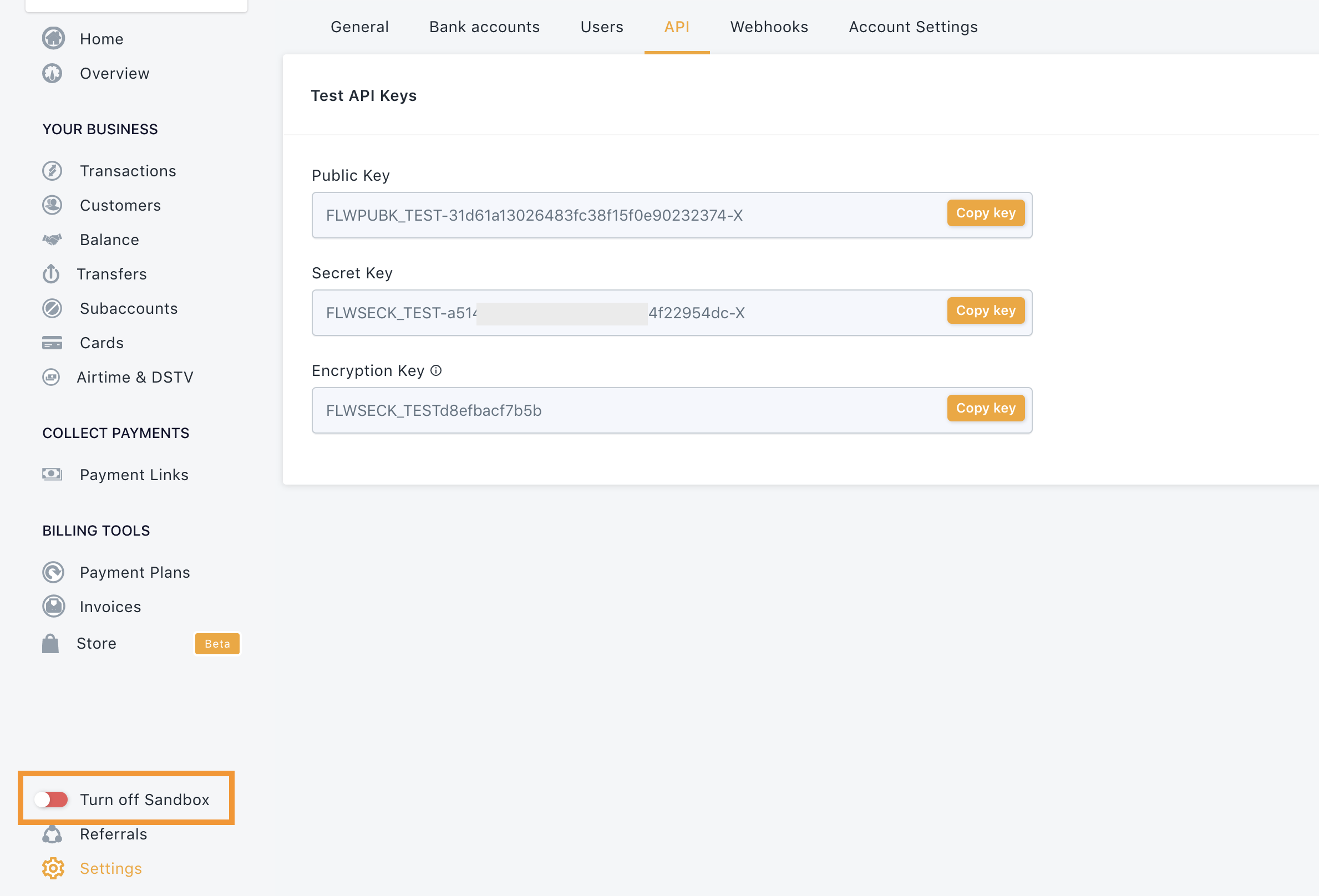Viewport: 1319px width, 896px height.
Task: Copy the Encryption Key
Action: 985,408
